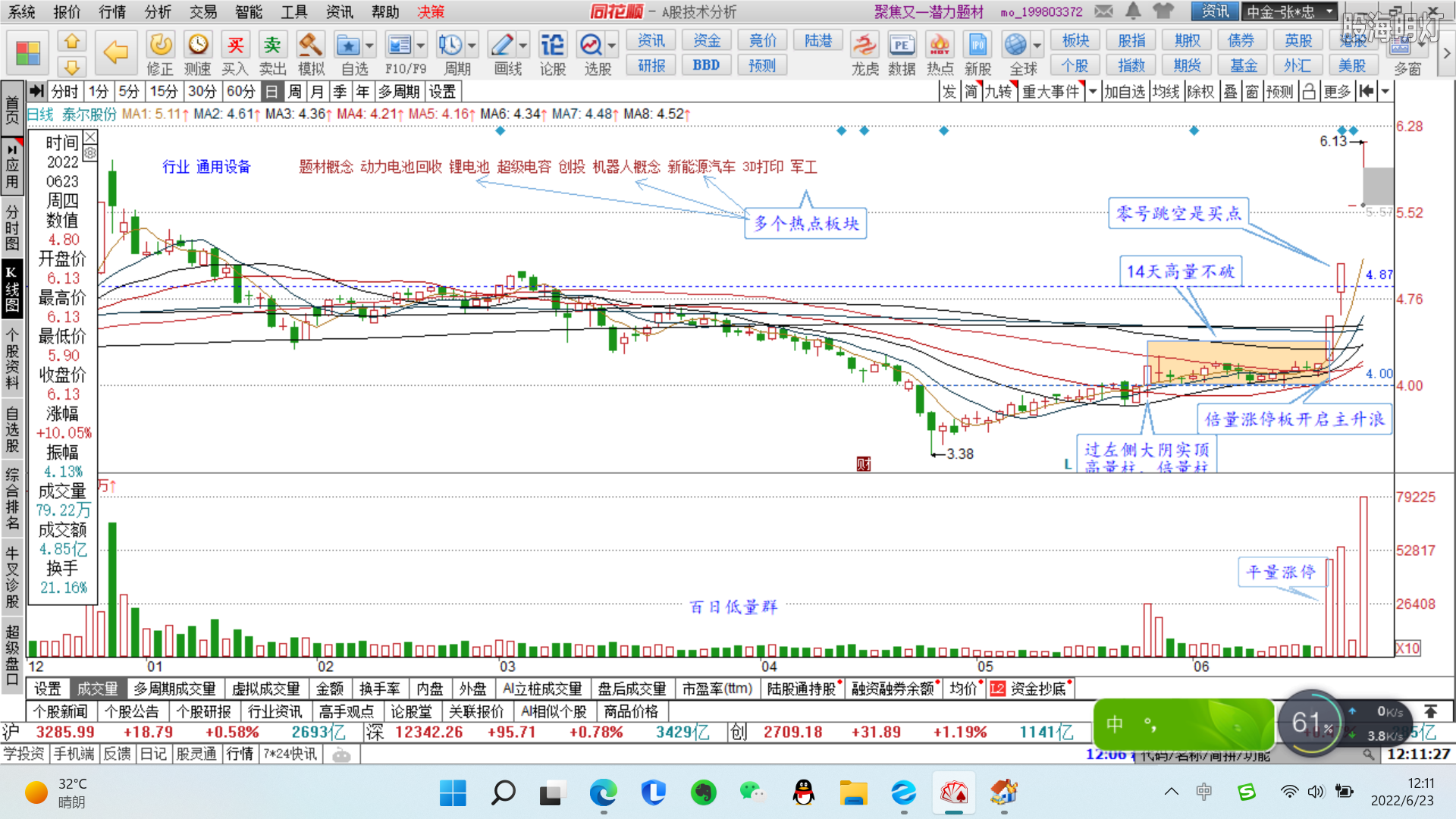Click the 研报 research report button

coord(651,65)
